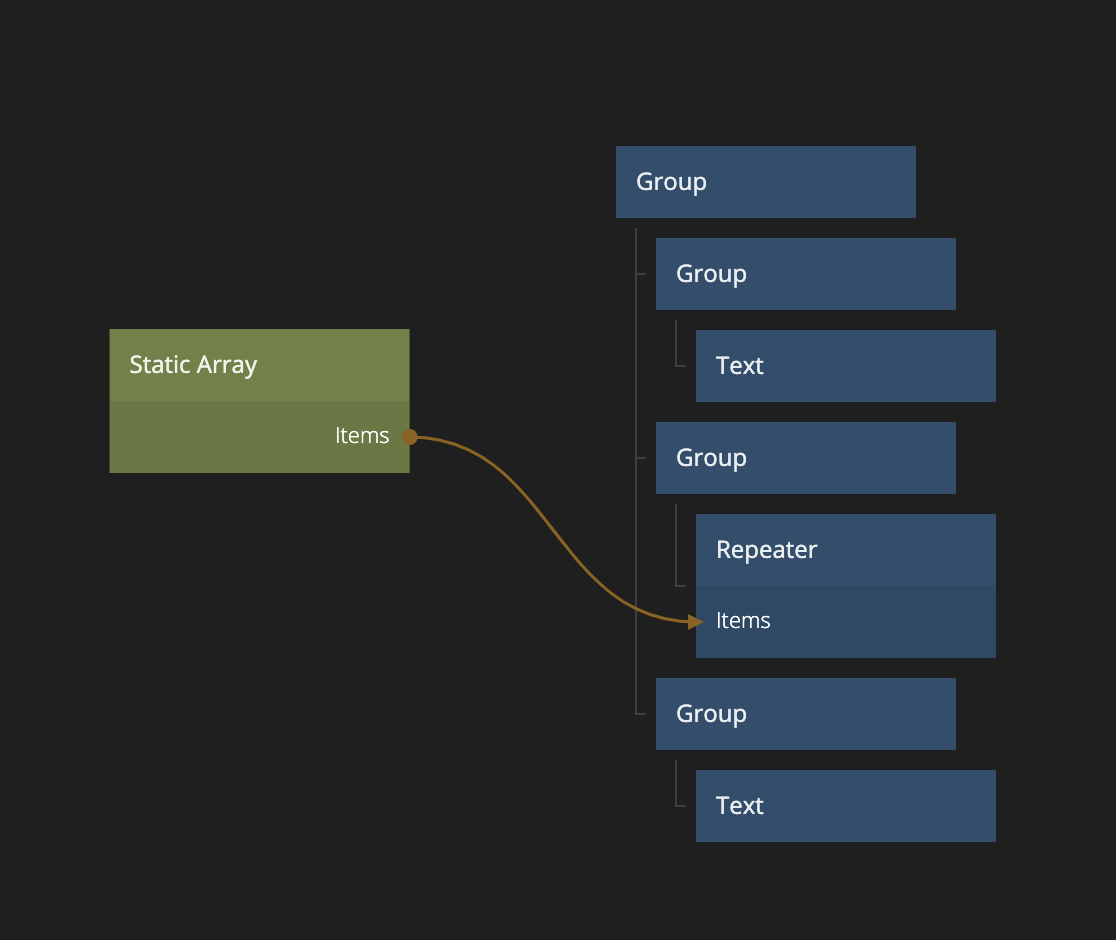Screen dimensions: 1116x940
Task: Click the hierarchy connector left of the first Text node
Action: click(x=677, y=345)
